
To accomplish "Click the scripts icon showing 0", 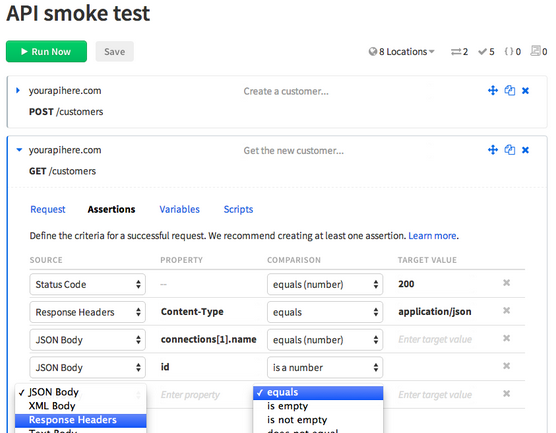I will tap(539, 52).
